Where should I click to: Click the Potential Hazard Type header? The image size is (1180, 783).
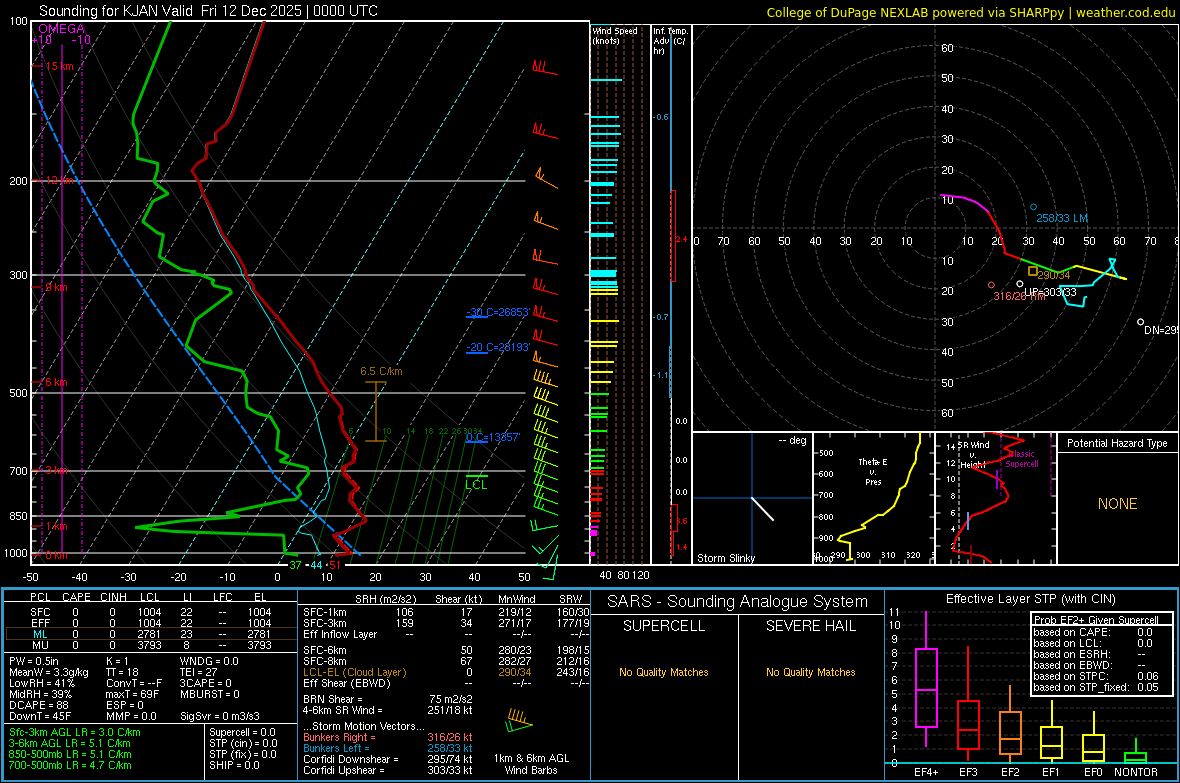(x=1117, y=443)
